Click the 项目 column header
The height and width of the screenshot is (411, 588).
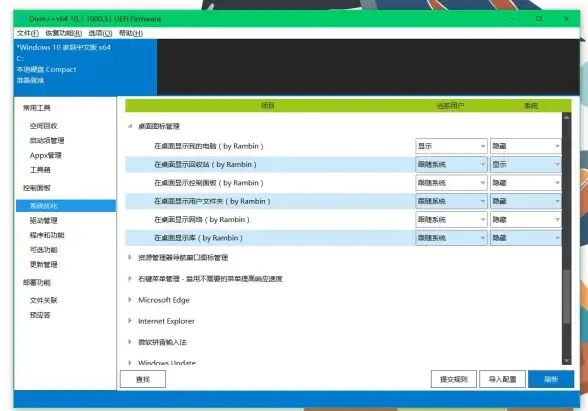[x=268, y=105]
